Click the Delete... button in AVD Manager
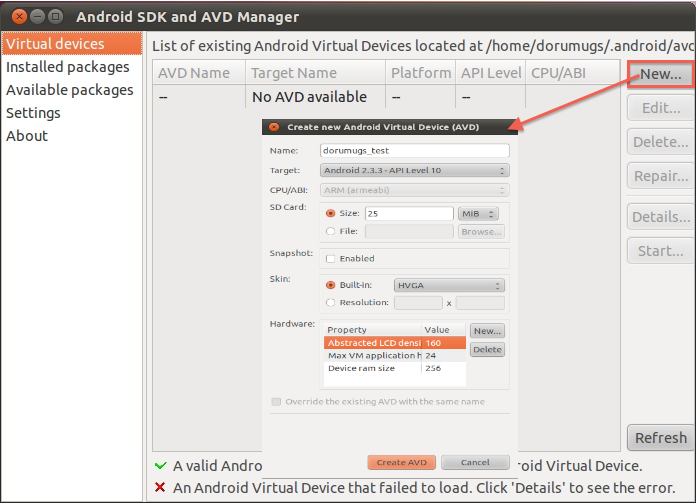Viewport: 697px width, 503px height. (x=661, y=142)
